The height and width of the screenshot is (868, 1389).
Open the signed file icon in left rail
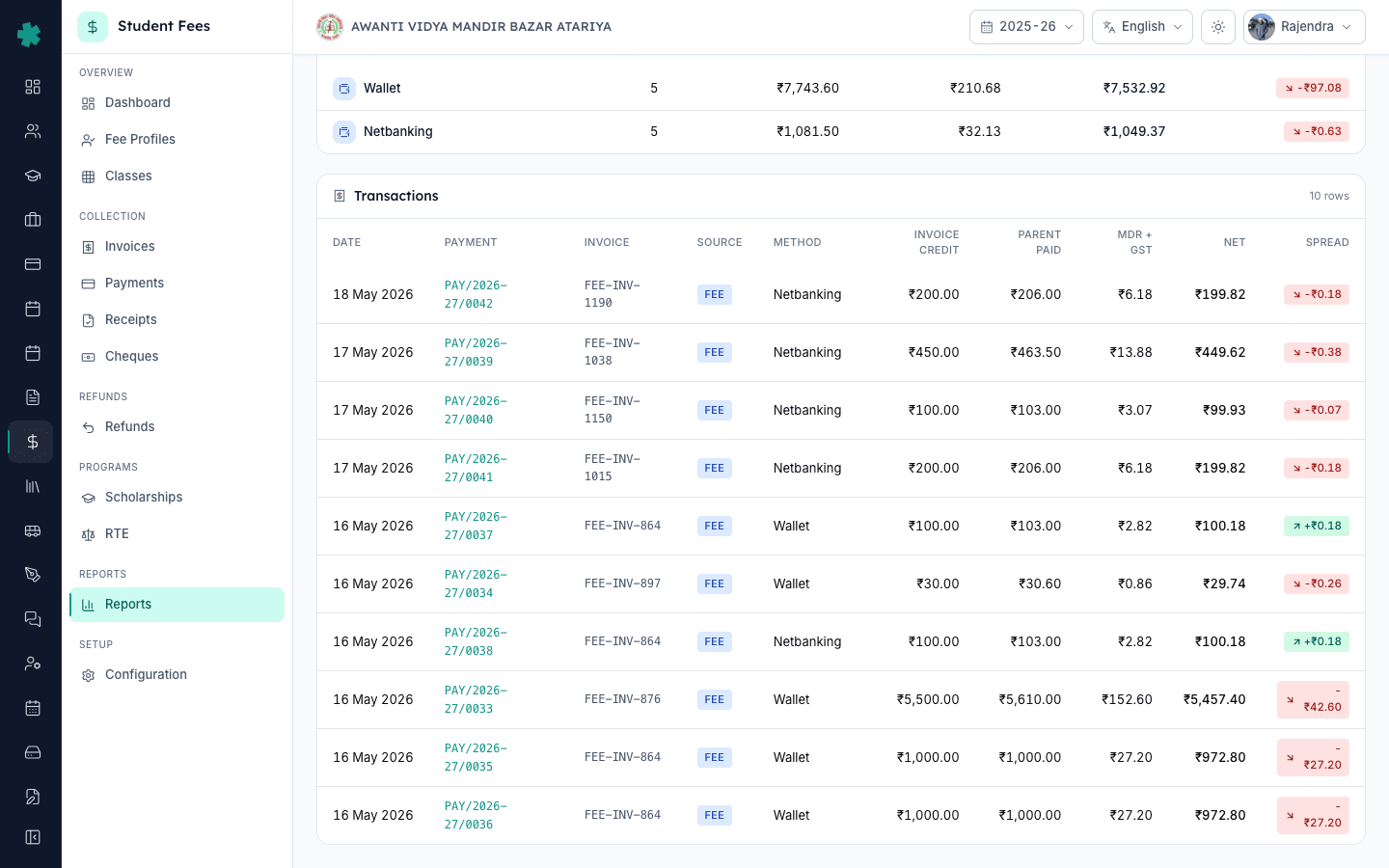tap(33, 797)
